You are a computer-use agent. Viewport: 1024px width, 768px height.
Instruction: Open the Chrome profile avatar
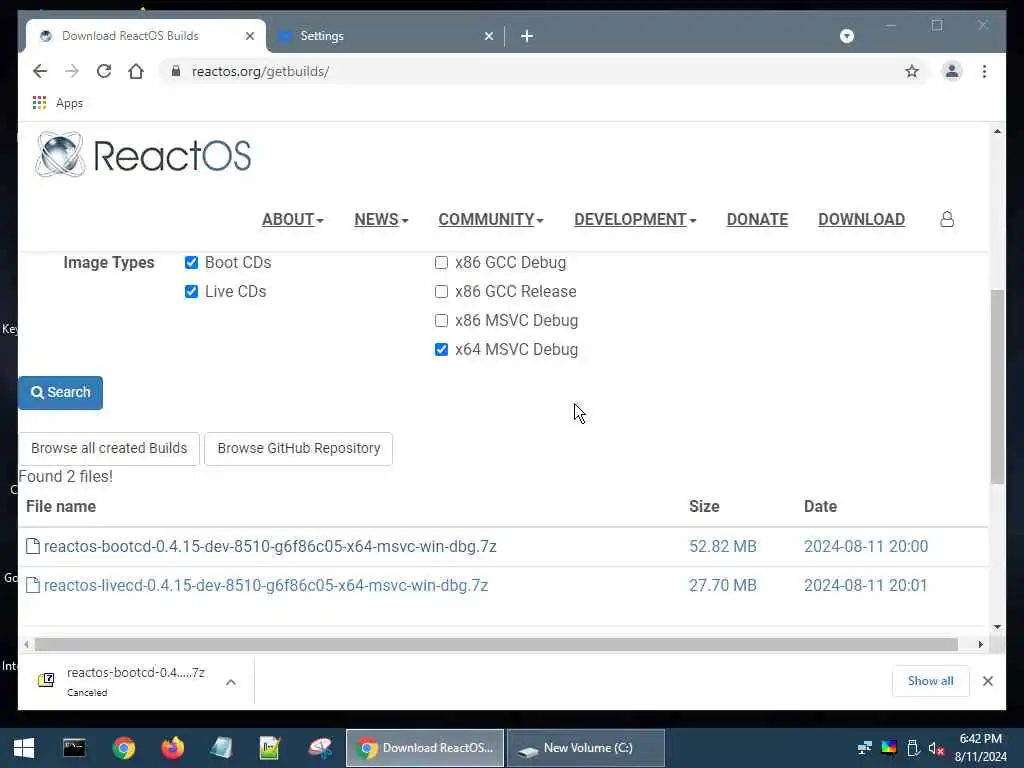click(x=952, y=71)
